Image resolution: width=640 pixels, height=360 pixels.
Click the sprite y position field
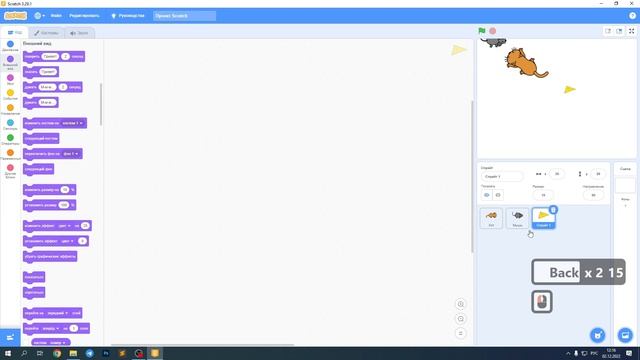pyautogui.click(x=598, y=174)
